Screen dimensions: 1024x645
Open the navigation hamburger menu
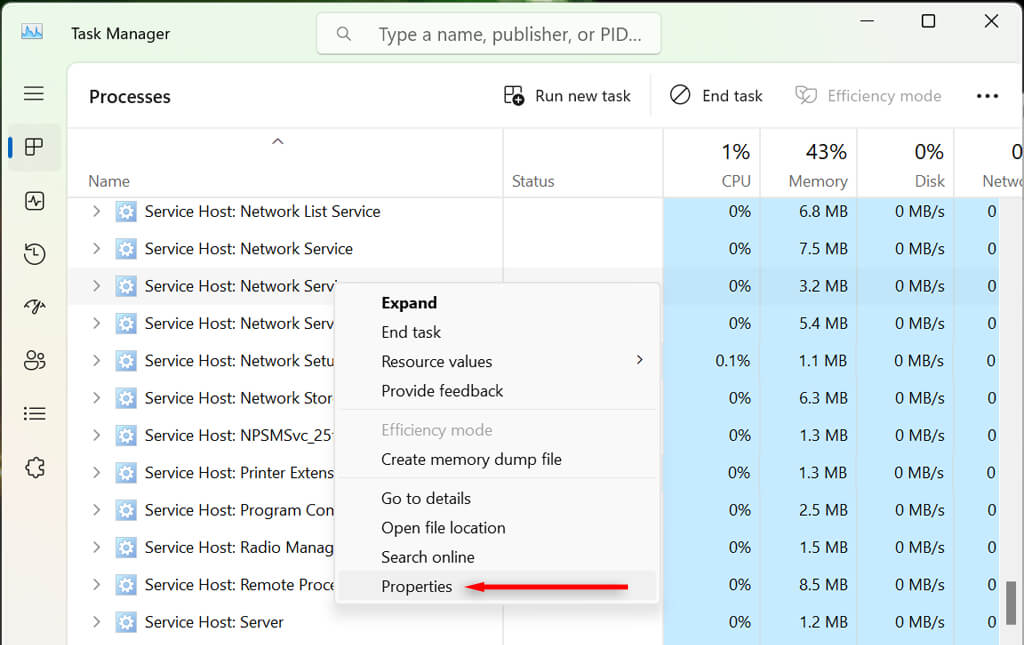[x=33, y=93]
